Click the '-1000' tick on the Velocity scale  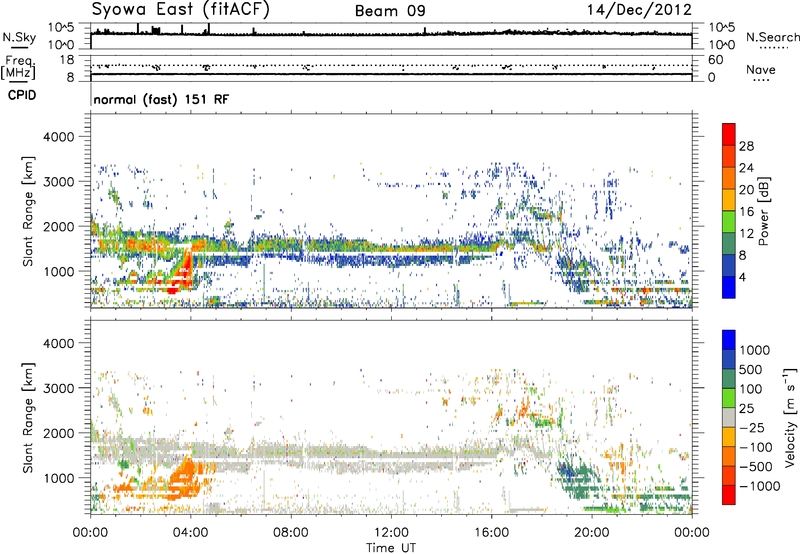(x=760, y=486)
